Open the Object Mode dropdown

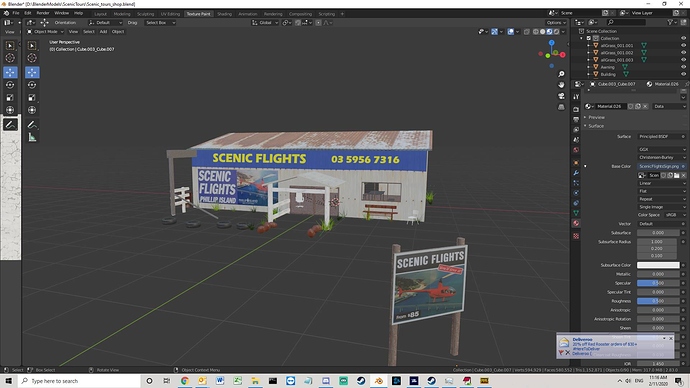tap(45, 32)
